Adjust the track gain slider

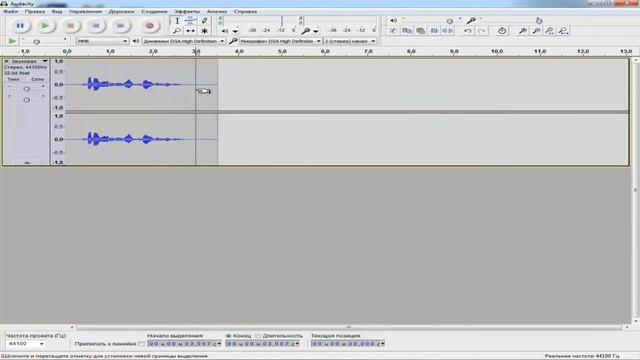[x=27, y=89]
